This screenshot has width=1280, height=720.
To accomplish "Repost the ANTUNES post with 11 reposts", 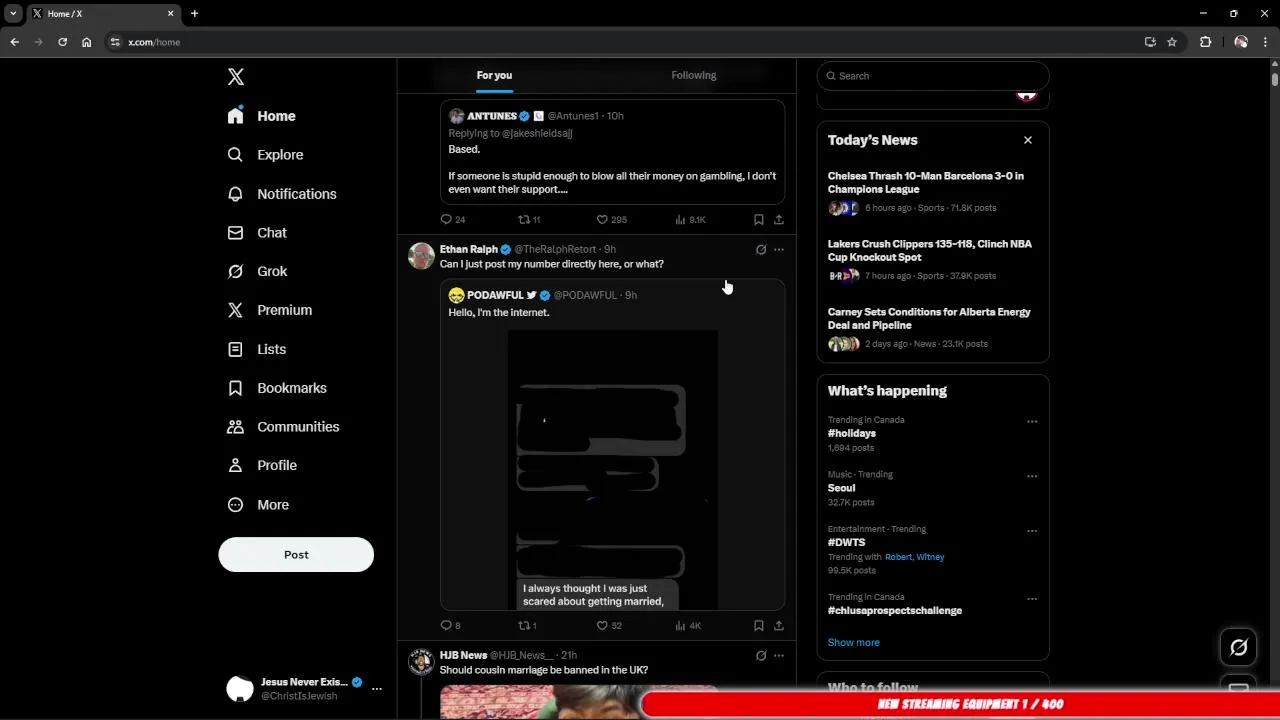I will click(529, 219).
